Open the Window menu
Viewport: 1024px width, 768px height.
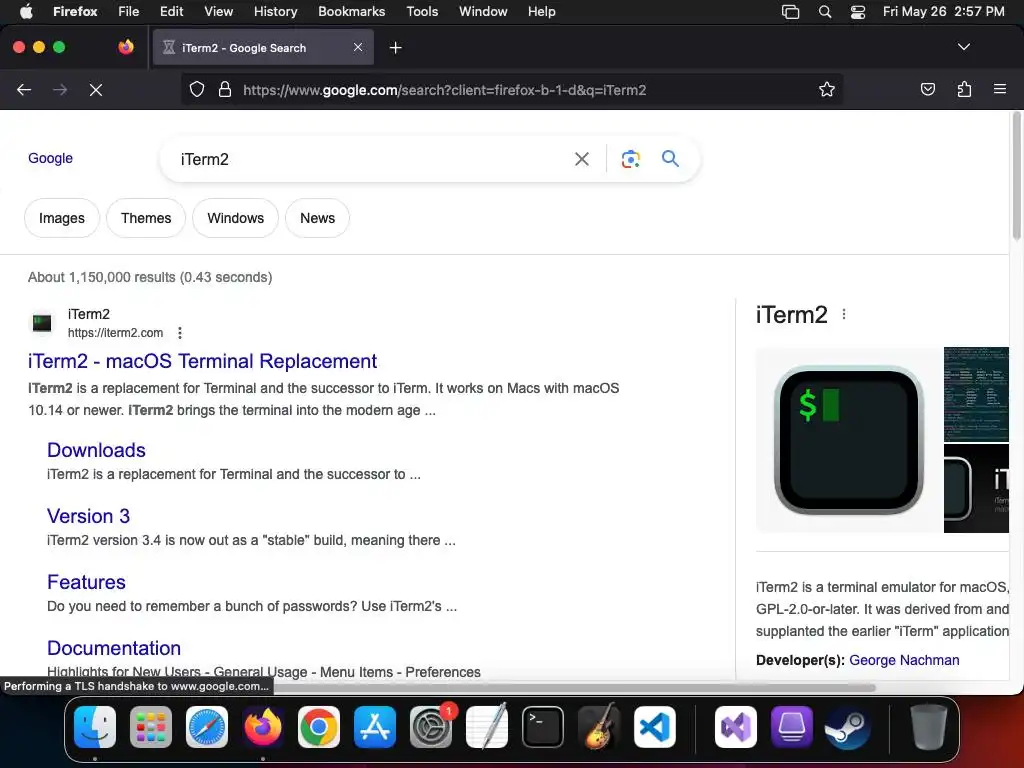click(483, 11)
